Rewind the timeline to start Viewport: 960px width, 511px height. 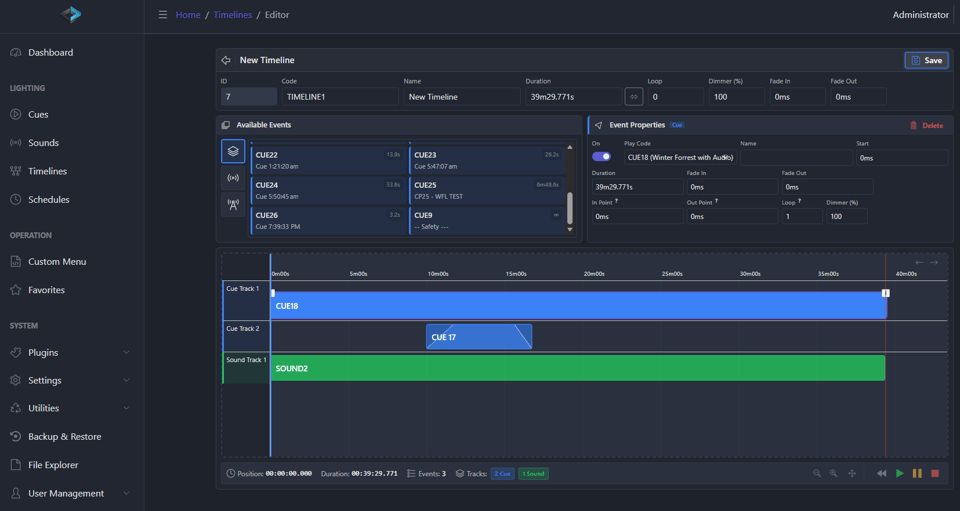point(882,474)
